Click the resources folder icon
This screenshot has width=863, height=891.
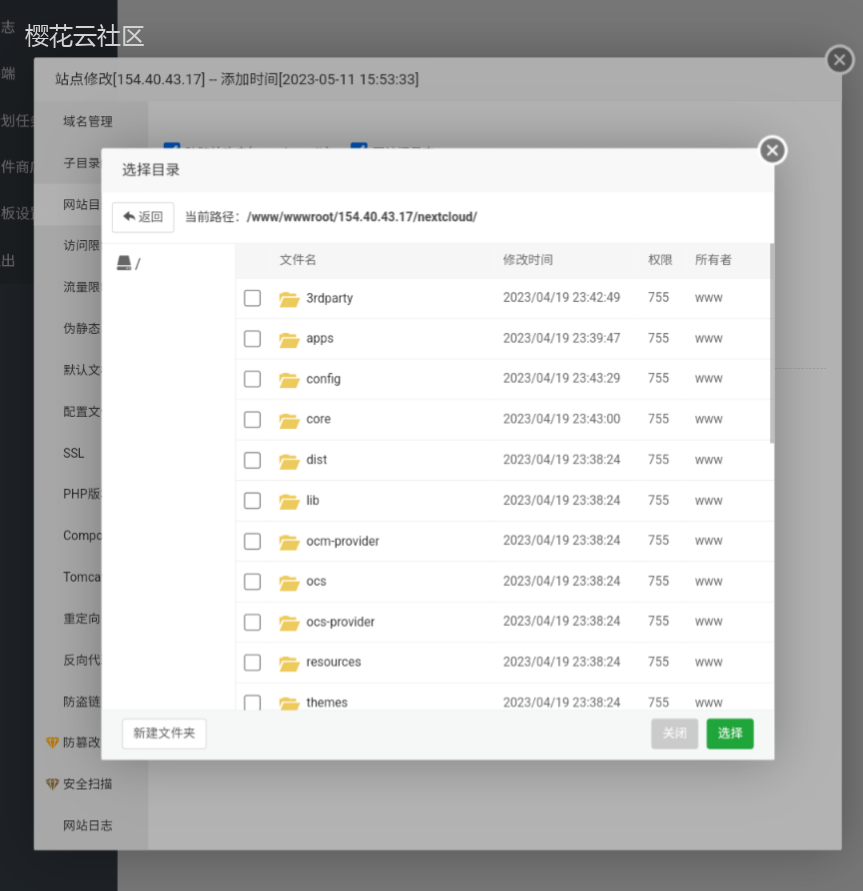tap(289, 663)
